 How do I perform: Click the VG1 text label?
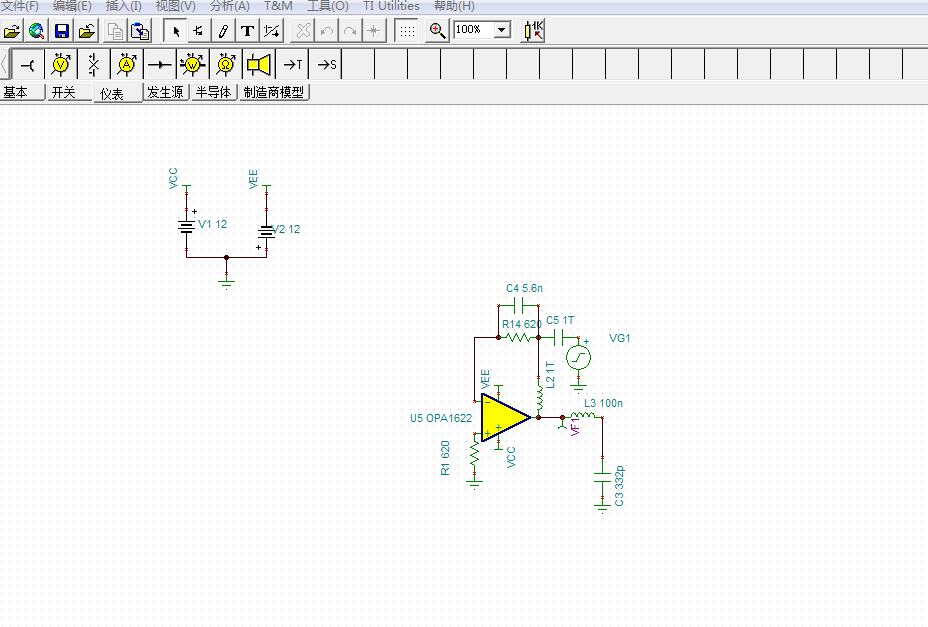[620, 338]
